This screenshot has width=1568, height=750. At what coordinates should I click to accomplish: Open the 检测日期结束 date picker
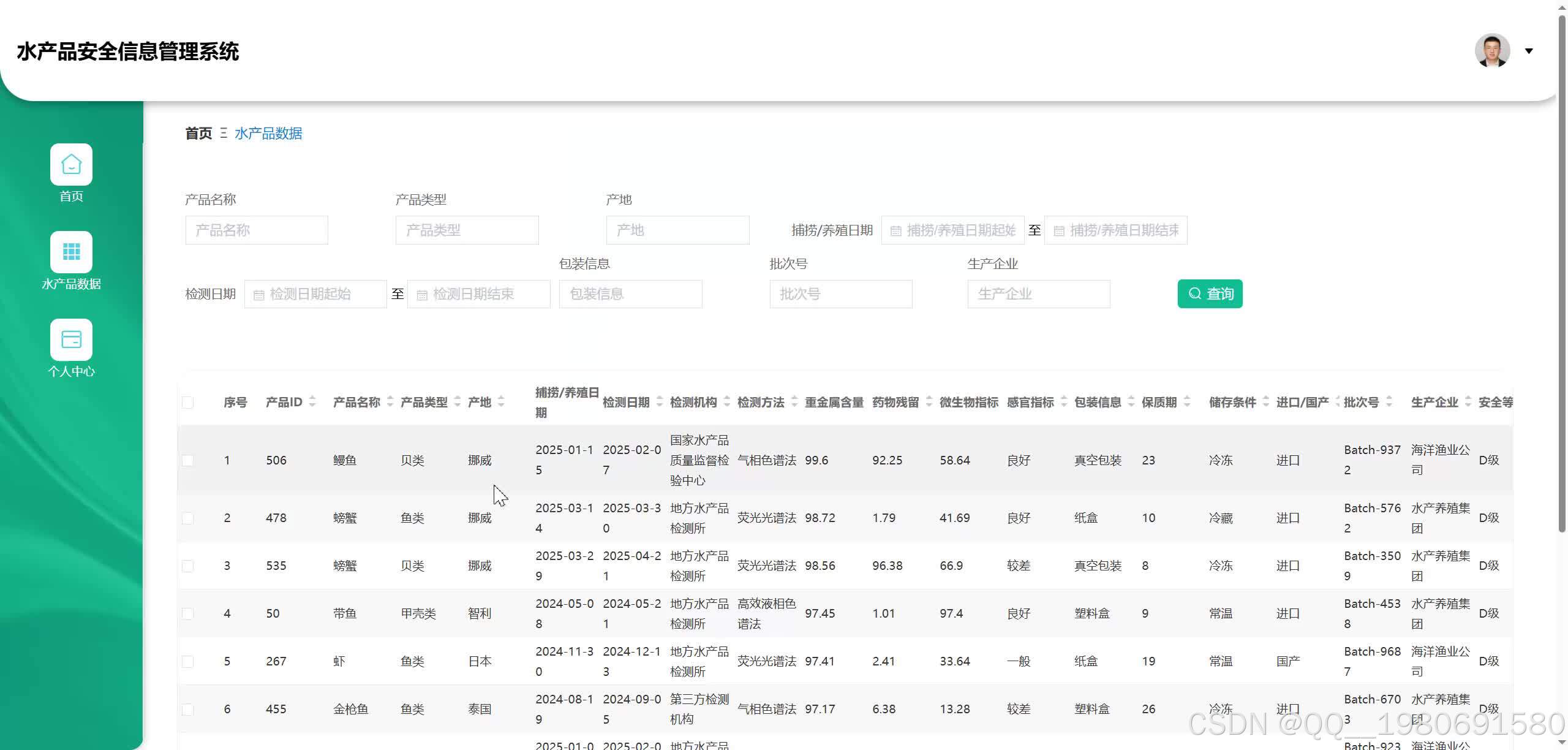click(x=479, y=294)
